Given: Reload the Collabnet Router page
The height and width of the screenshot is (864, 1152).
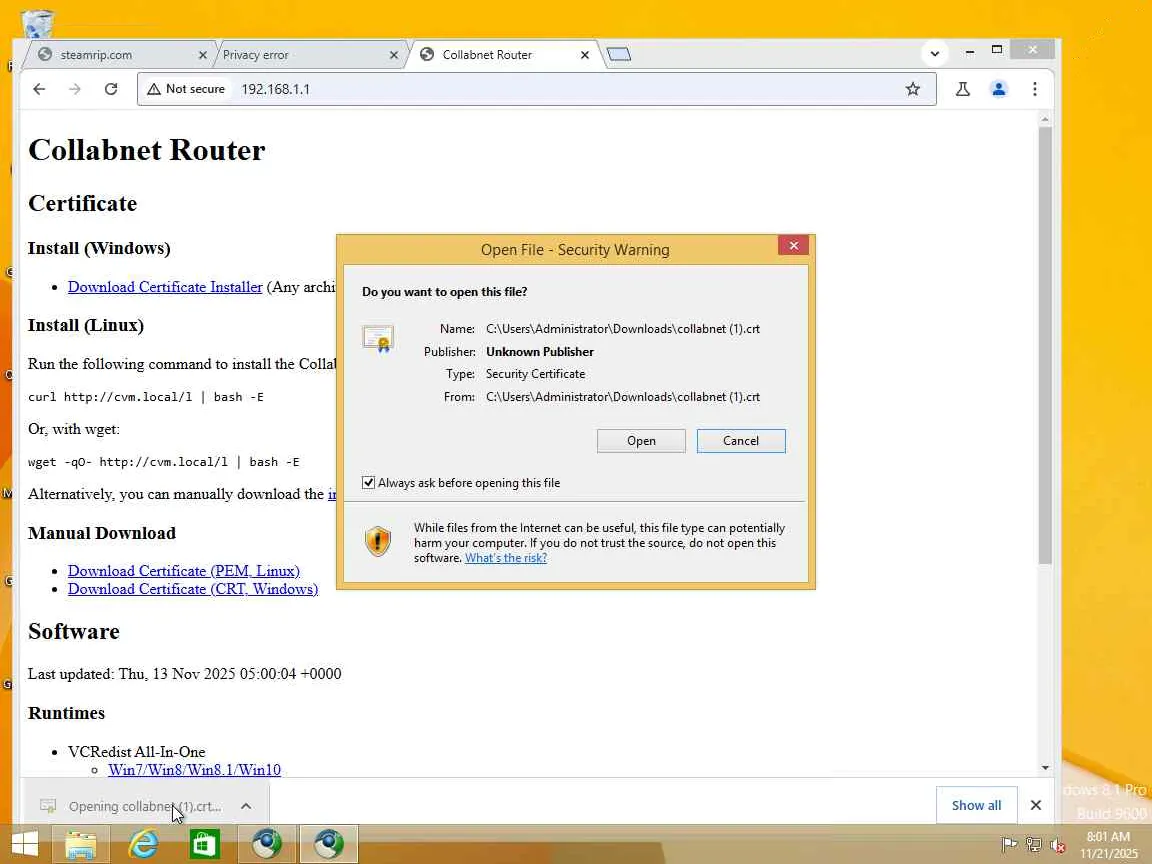Looking at the screenshot, I should point(111,89).
